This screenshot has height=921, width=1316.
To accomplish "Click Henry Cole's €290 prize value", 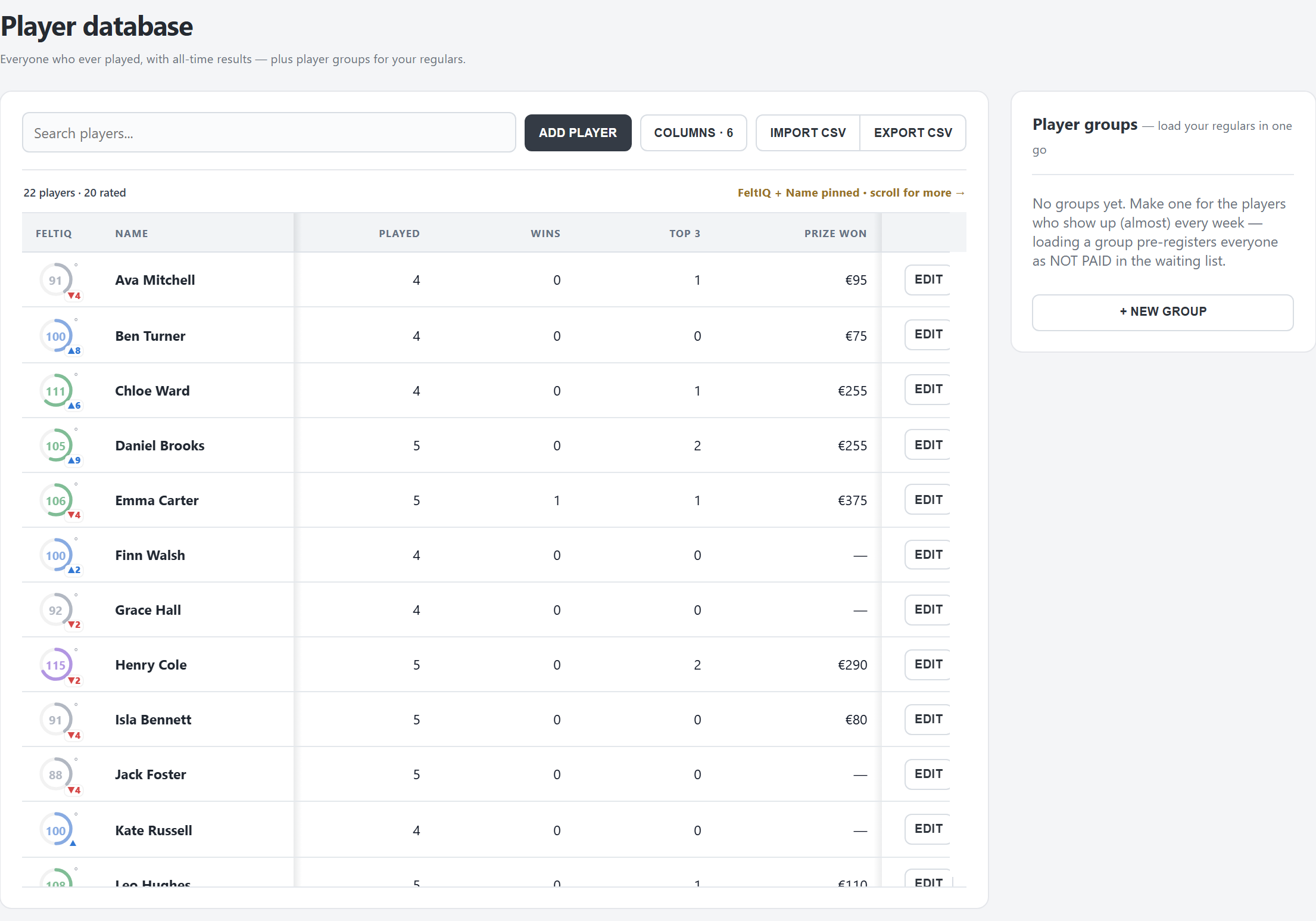I will (x=852, y=665).
